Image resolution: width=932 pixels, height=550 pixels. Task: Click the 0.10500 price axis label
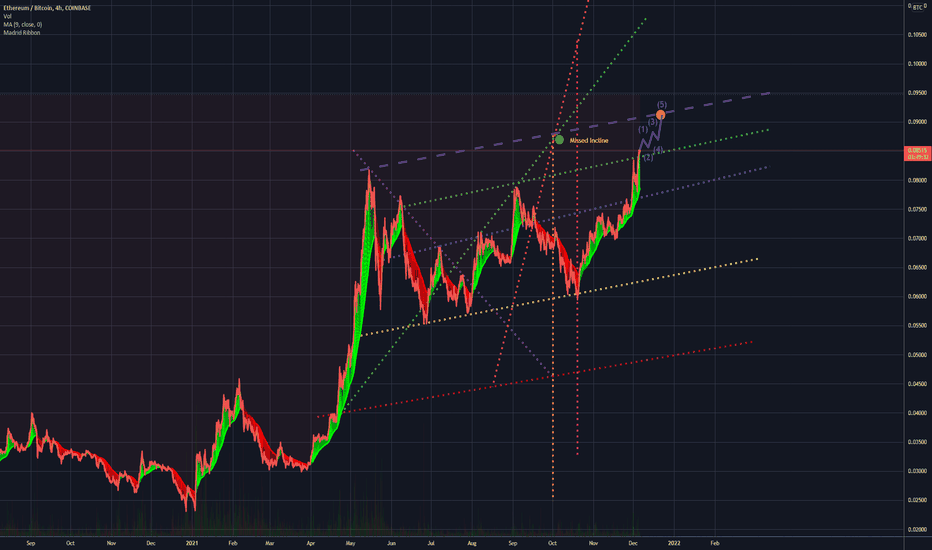pos(917,35)
